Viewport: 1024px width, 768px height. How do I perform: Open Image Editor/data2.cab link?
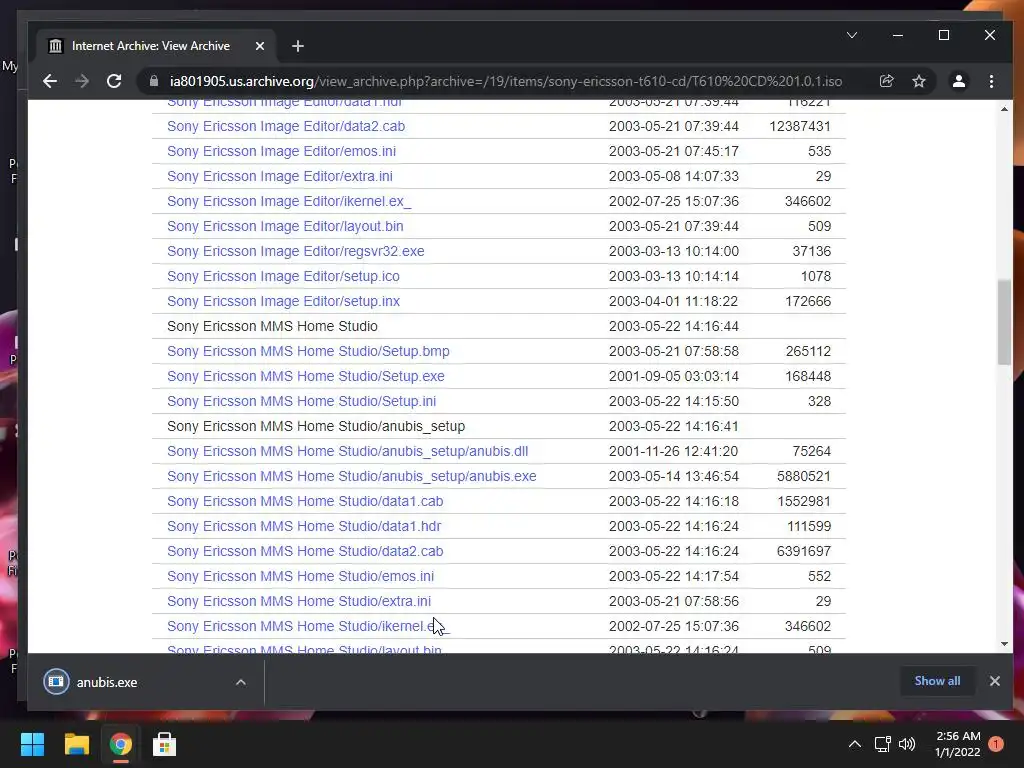click(x=285, y=126)
